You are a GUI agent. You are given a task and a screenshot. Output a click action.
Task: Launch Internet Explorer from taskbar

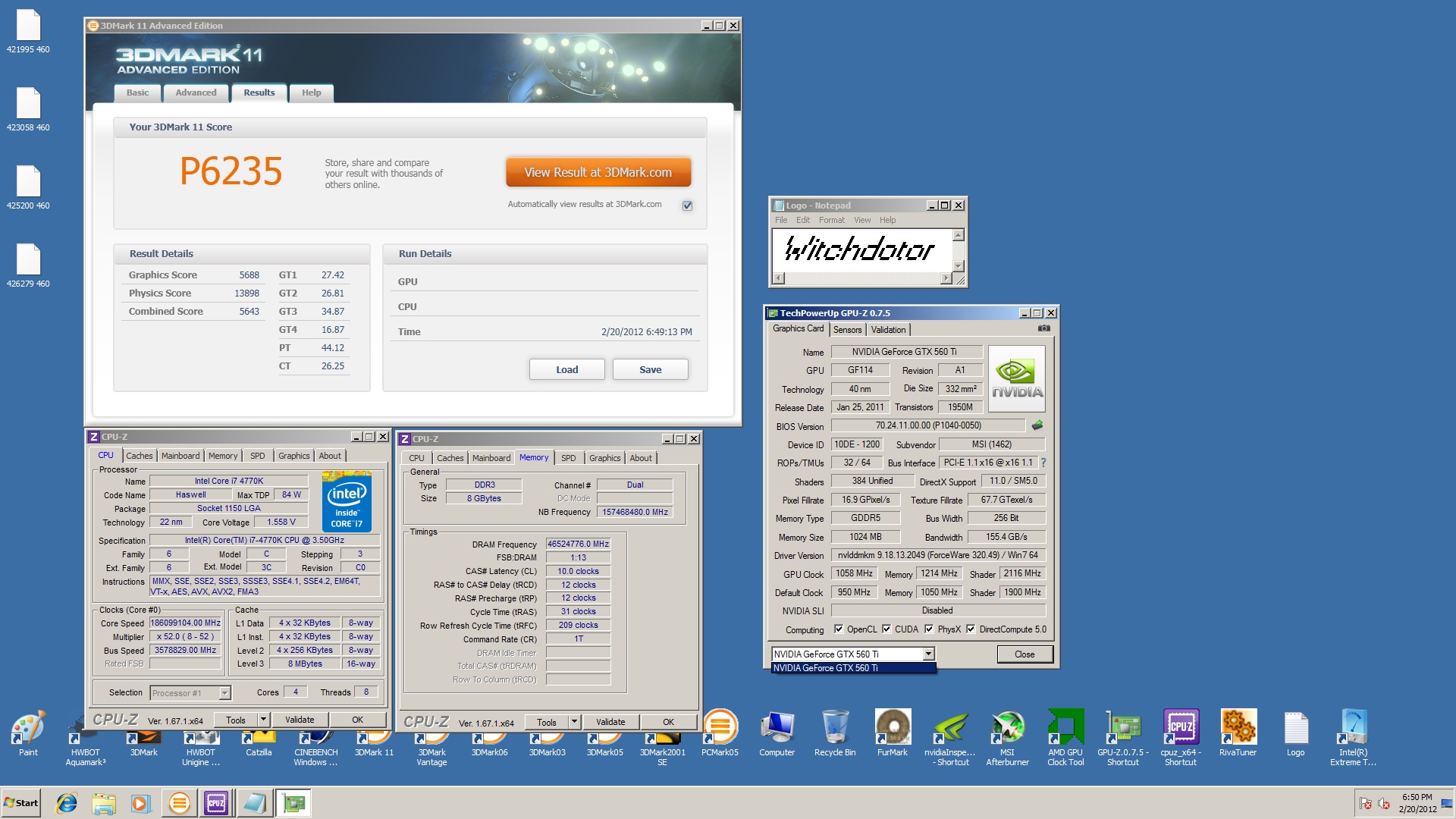(67, 803)
